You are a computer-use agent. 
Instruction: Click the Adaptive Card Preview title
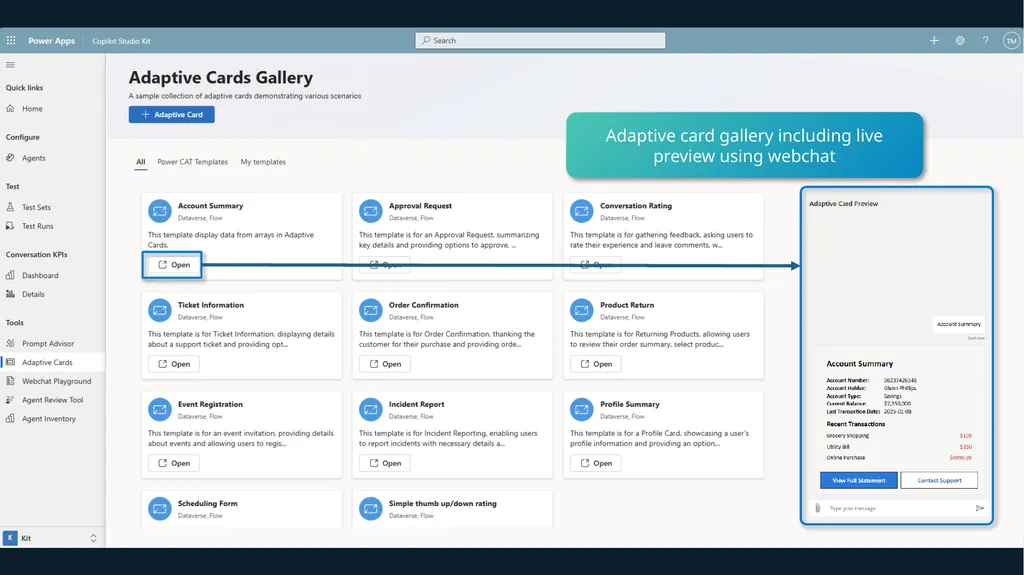[843, 203]
